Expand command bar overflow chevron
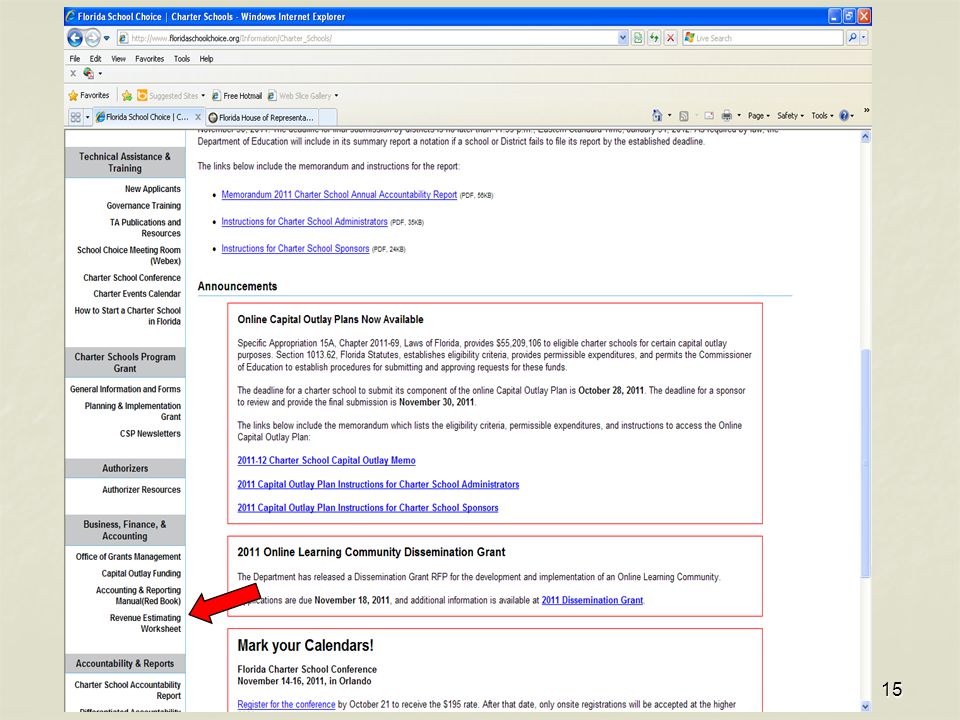The height and width of the screenshot is (720, 960). [x=866, y=110]
